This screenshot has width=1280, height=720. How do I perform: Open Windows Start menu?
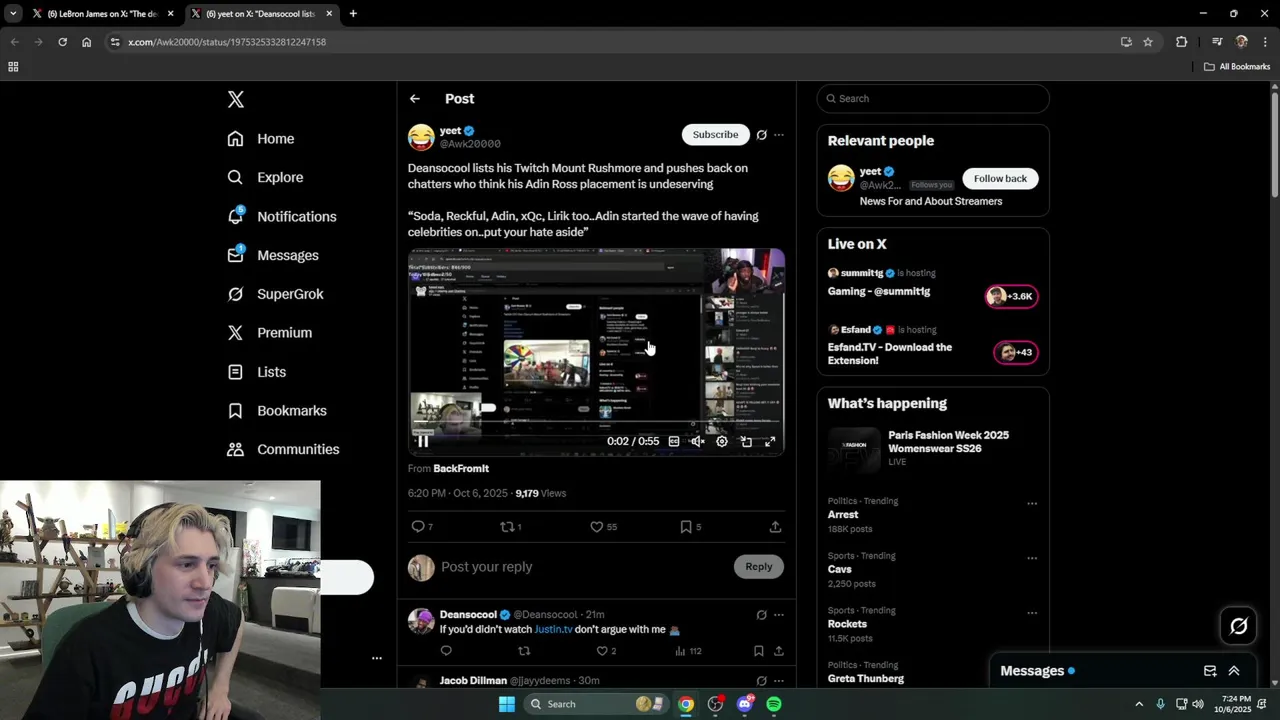tap(507, 704)
